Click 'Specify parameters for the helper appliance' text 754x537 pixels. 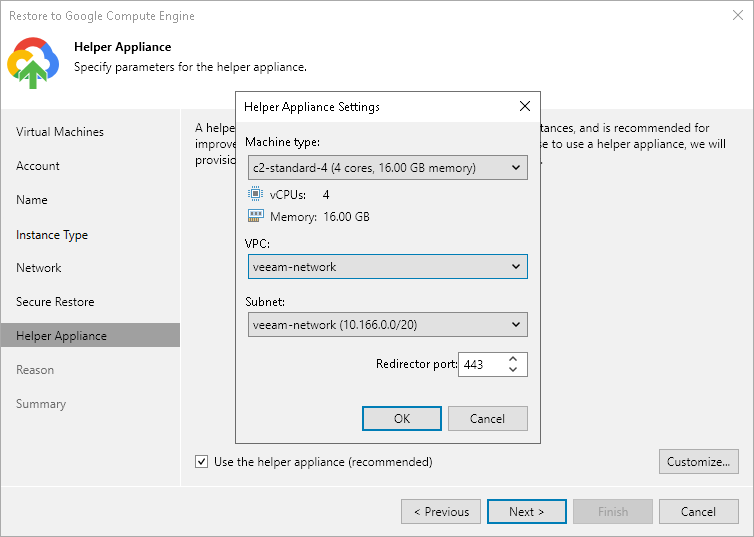pos(190,67)
